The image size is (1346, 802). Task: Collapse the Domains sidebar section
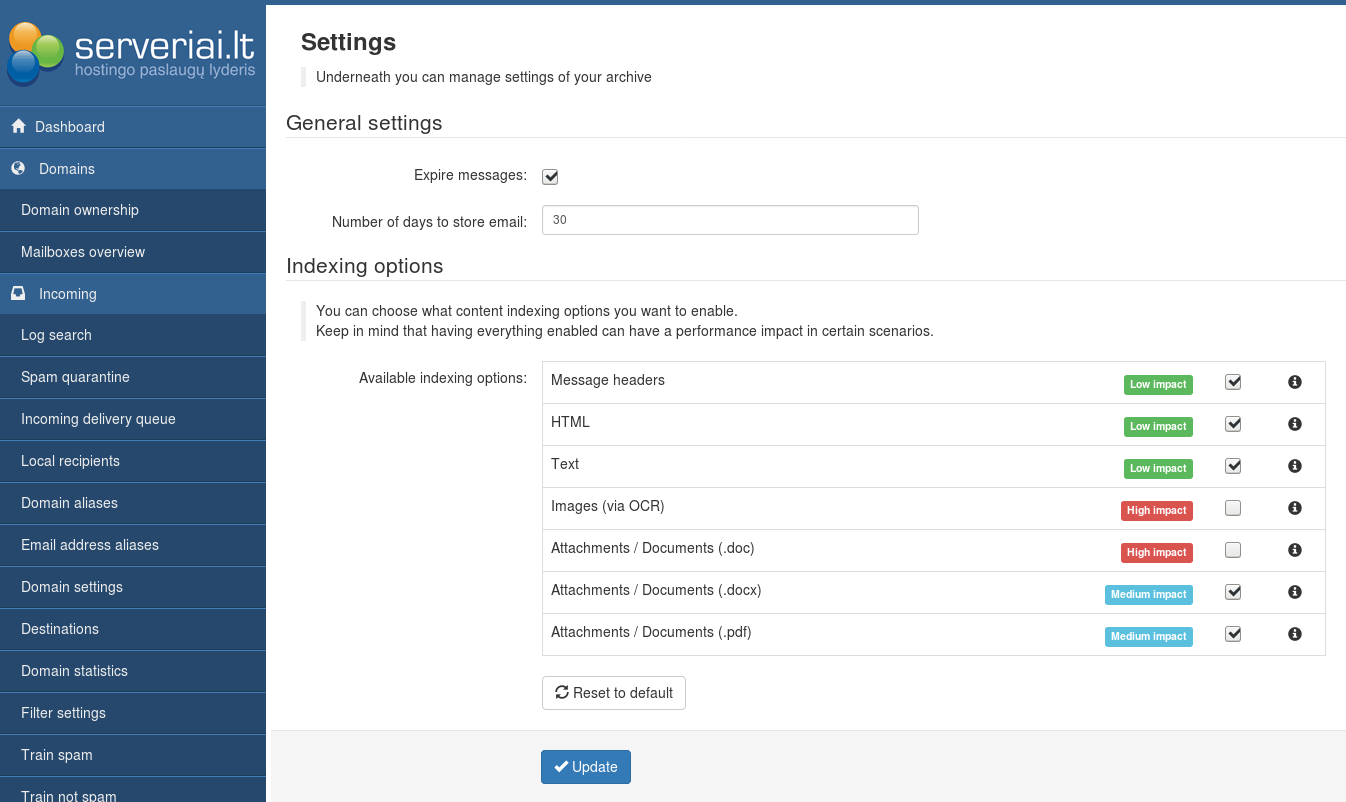(66, 169)
